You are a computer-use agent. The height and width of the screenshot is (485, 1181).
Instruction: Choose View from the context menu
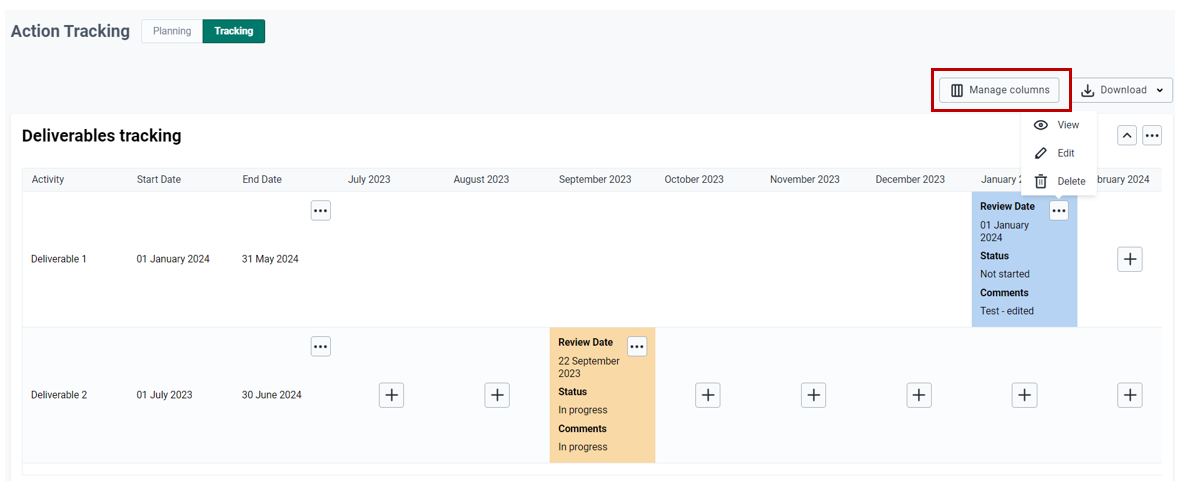coord(1058,125)
